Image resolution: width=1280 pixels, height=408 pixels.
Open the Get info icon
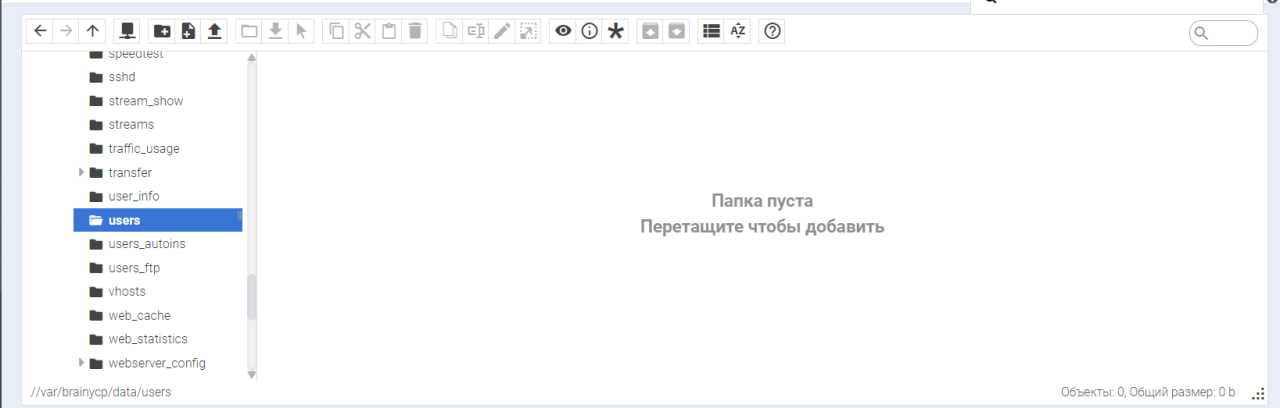tap(590, 31)
